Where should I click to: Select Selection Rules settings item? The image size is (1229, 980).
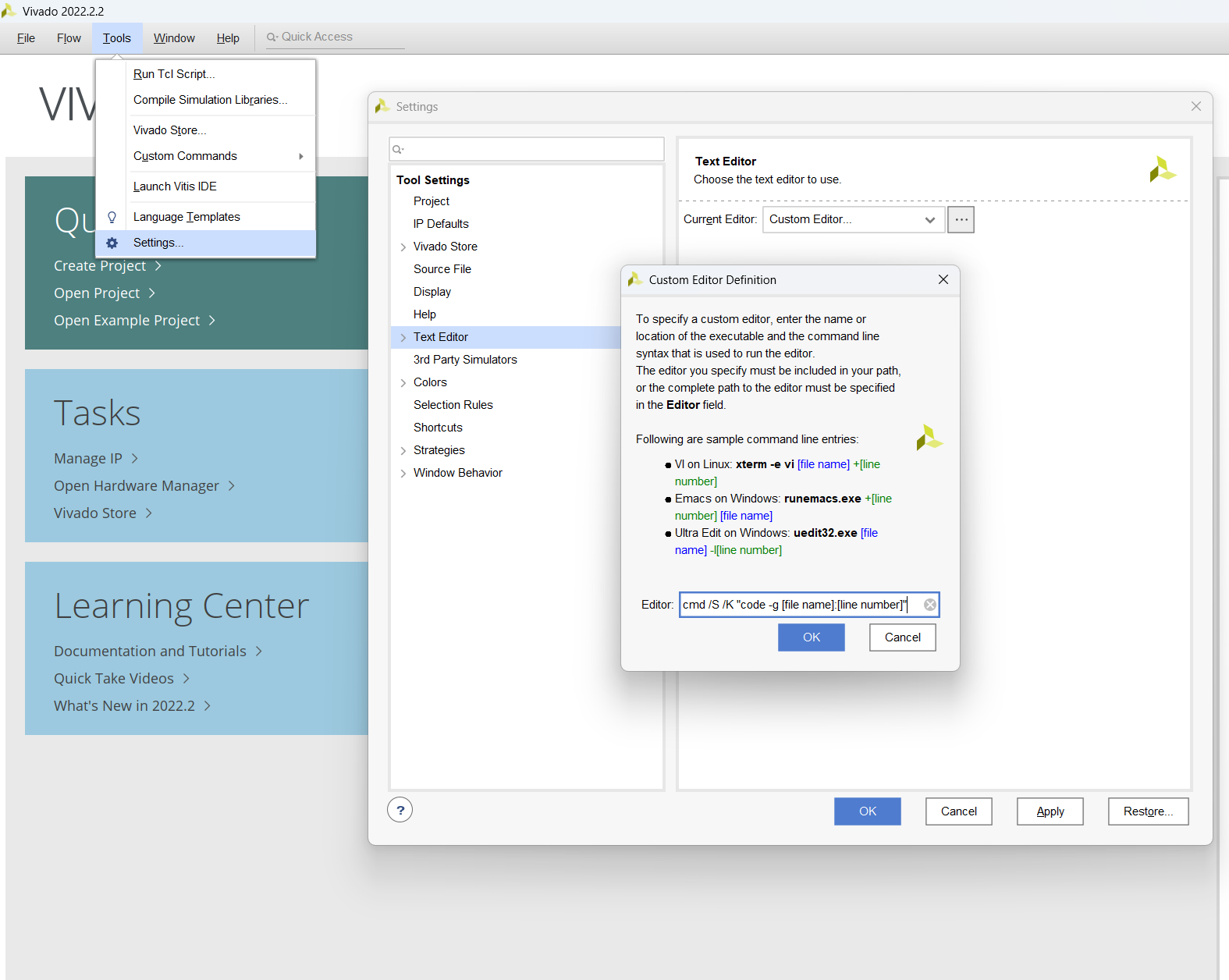453,405
